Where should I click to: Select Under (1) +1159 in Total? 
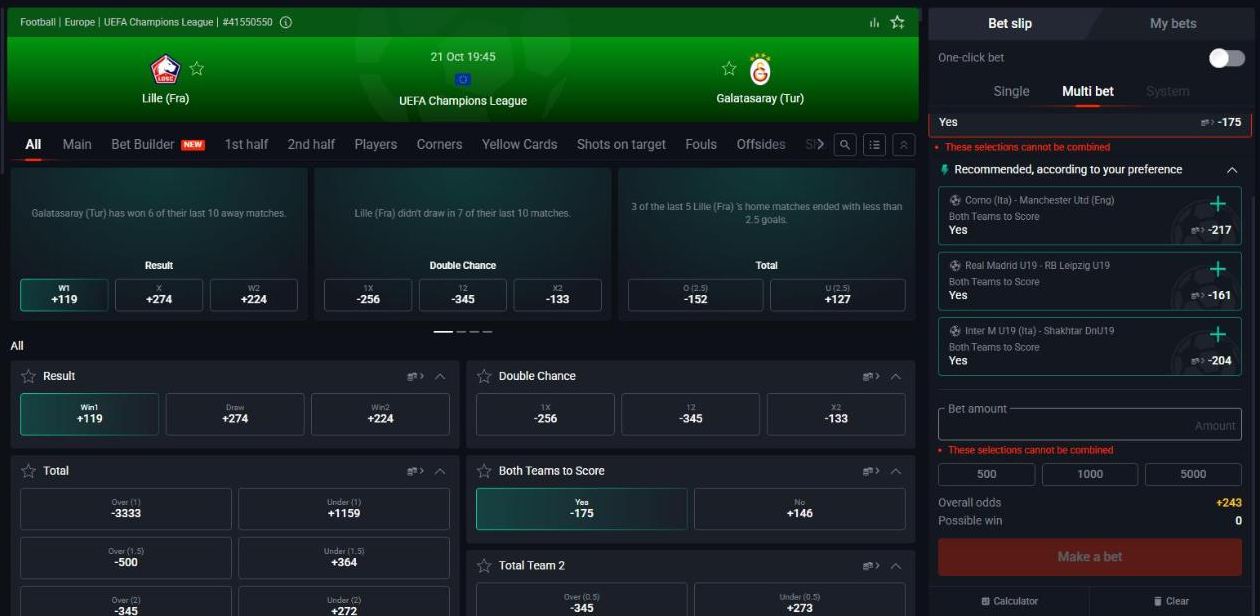(x=343, y=509)
